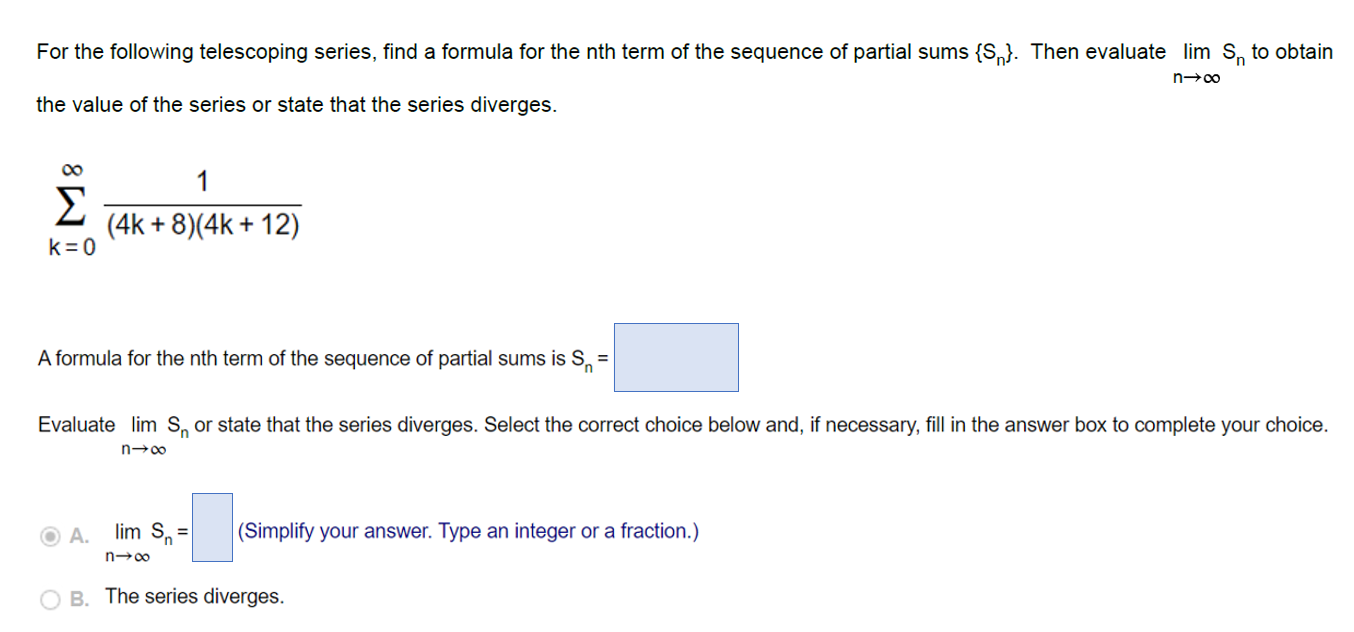Click the text 'The series diverges'
This screenshot has height=632, width=1354.
pyautogui.click(x=194, y=597)
